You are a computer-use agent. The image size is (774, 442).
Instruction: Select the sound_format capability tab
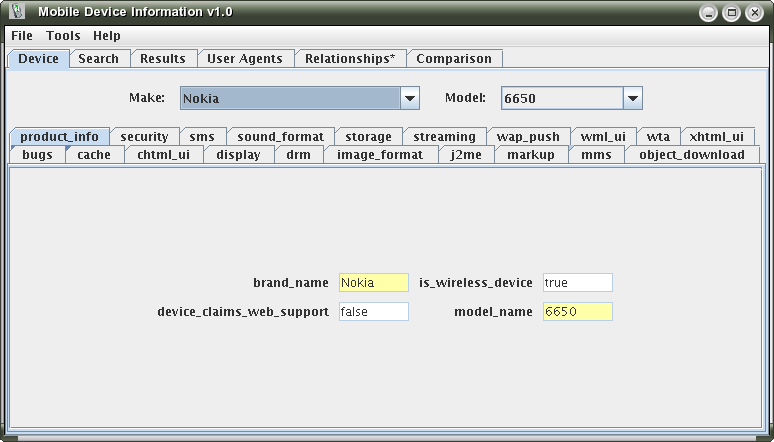(x=280, y=137)
